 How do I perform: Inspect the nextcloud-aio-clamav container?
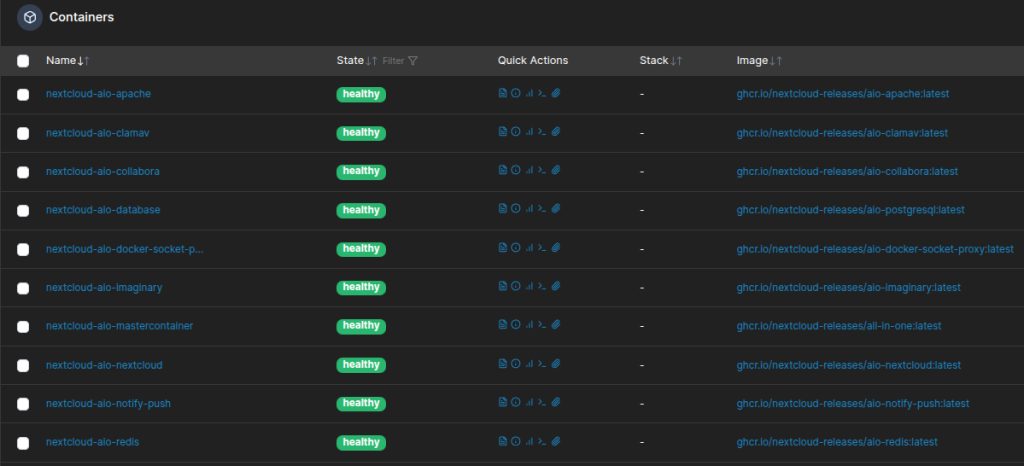(516, 133)
